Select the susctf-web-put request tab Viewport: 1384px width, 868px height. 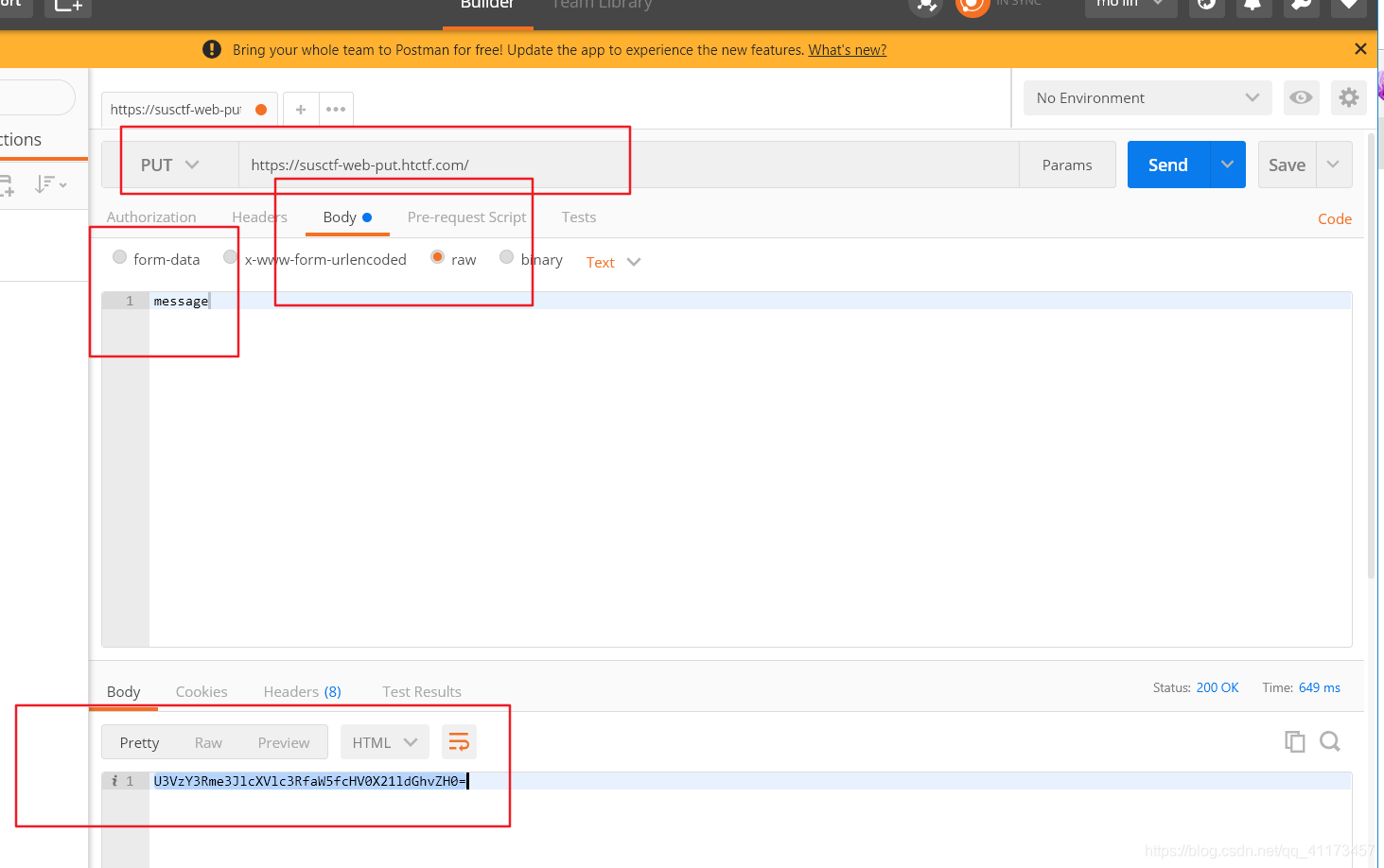[x=189, y=110]
